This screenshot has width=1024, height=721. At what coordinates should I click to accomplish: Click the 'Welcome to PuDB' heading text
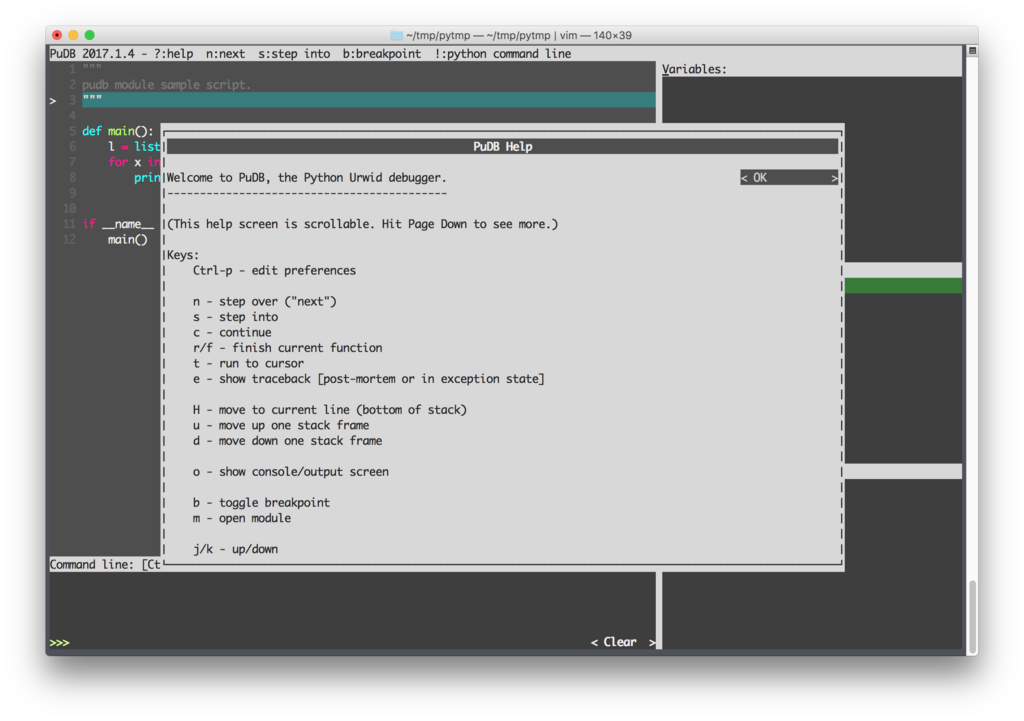point(306,178)
